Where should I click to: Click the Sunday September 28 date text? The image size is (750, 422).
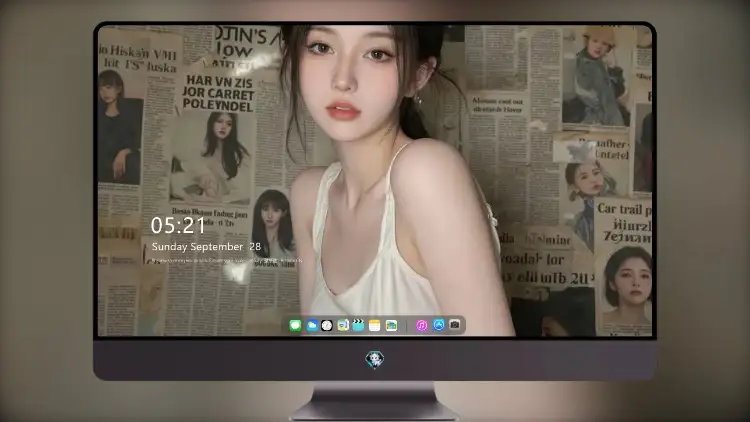[206, 247]
